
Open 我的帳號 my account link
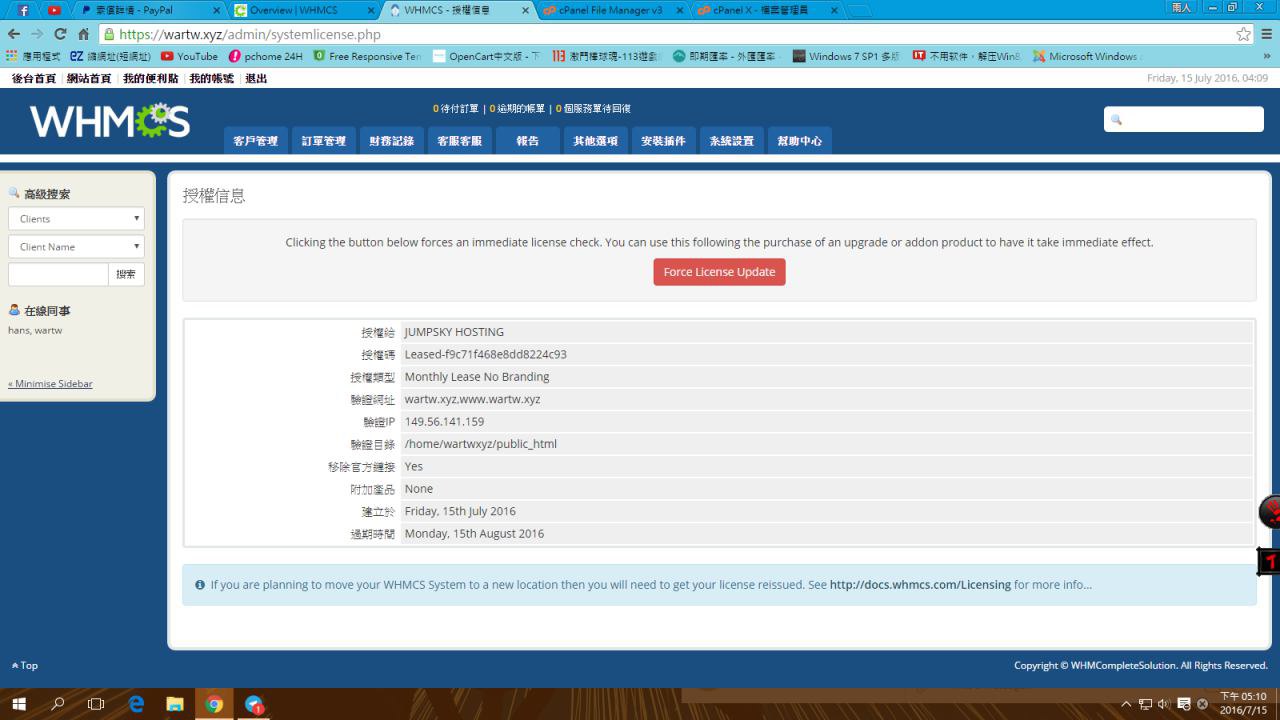[x=212, y=78]
